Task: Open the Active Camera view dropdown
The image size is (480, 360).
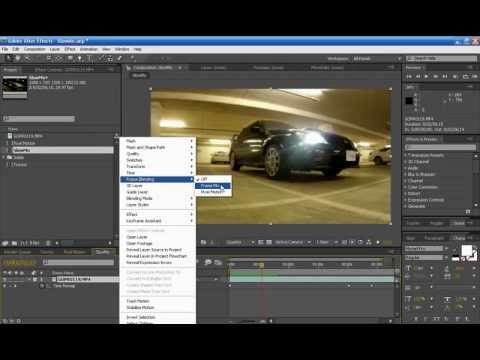Action: pyautogui.click(x=293, y=242)
